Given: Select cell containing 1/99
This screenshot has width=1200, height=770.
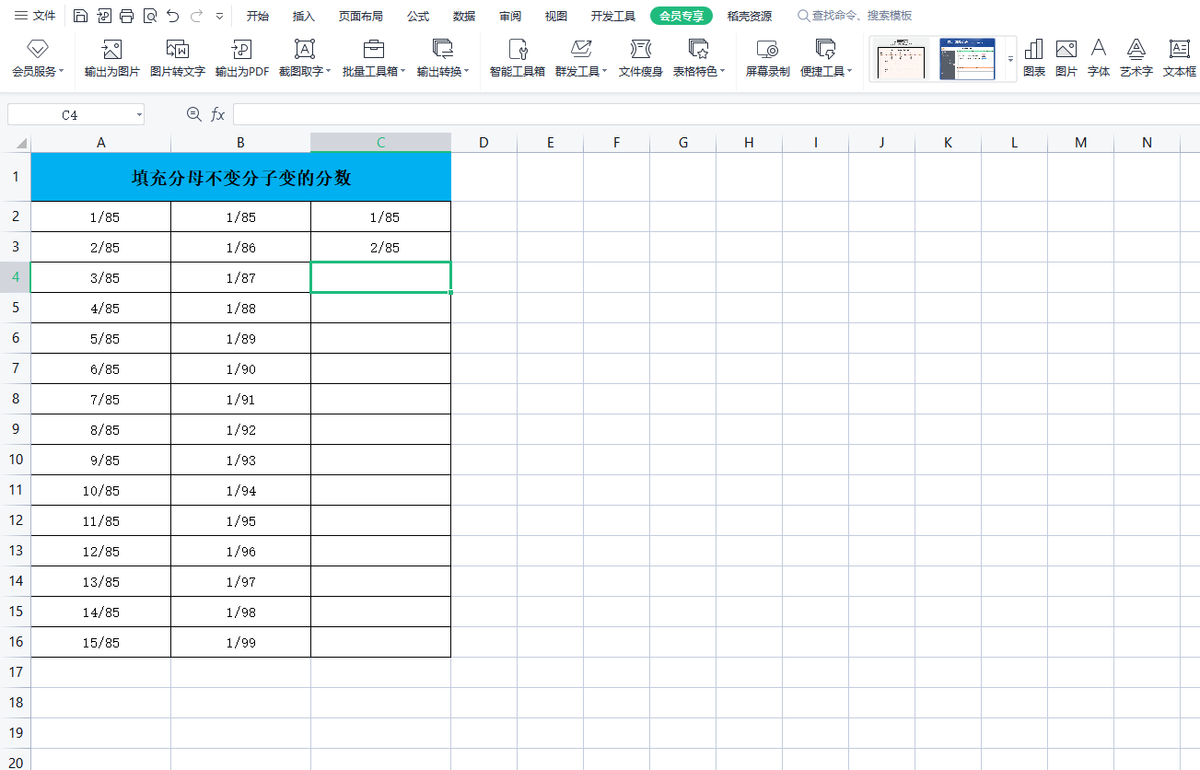Looking at the screenshot, I should (x=241, y=642).
